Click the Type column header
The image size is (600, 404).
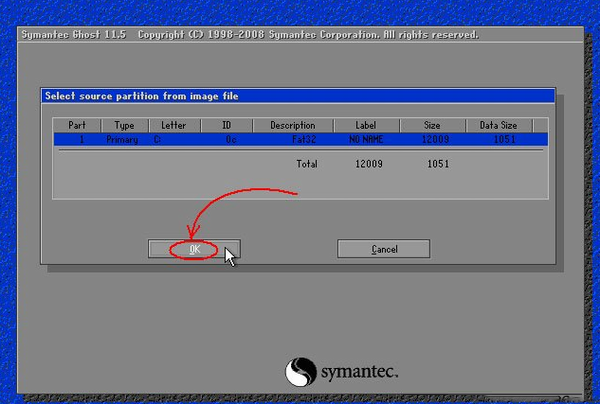tap(124, 125)
